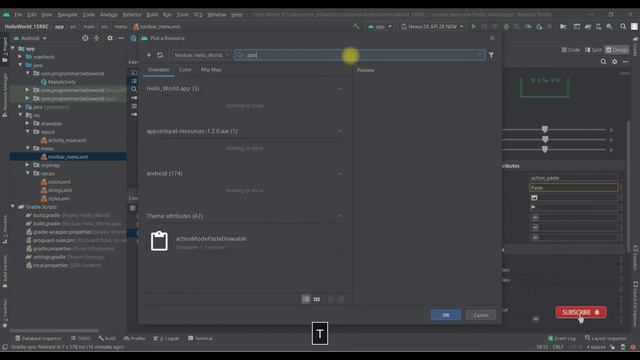This screenshot has width=640, height=360.
Task: Open Layout Inspector at bottom right
Action: pos(607,338)
